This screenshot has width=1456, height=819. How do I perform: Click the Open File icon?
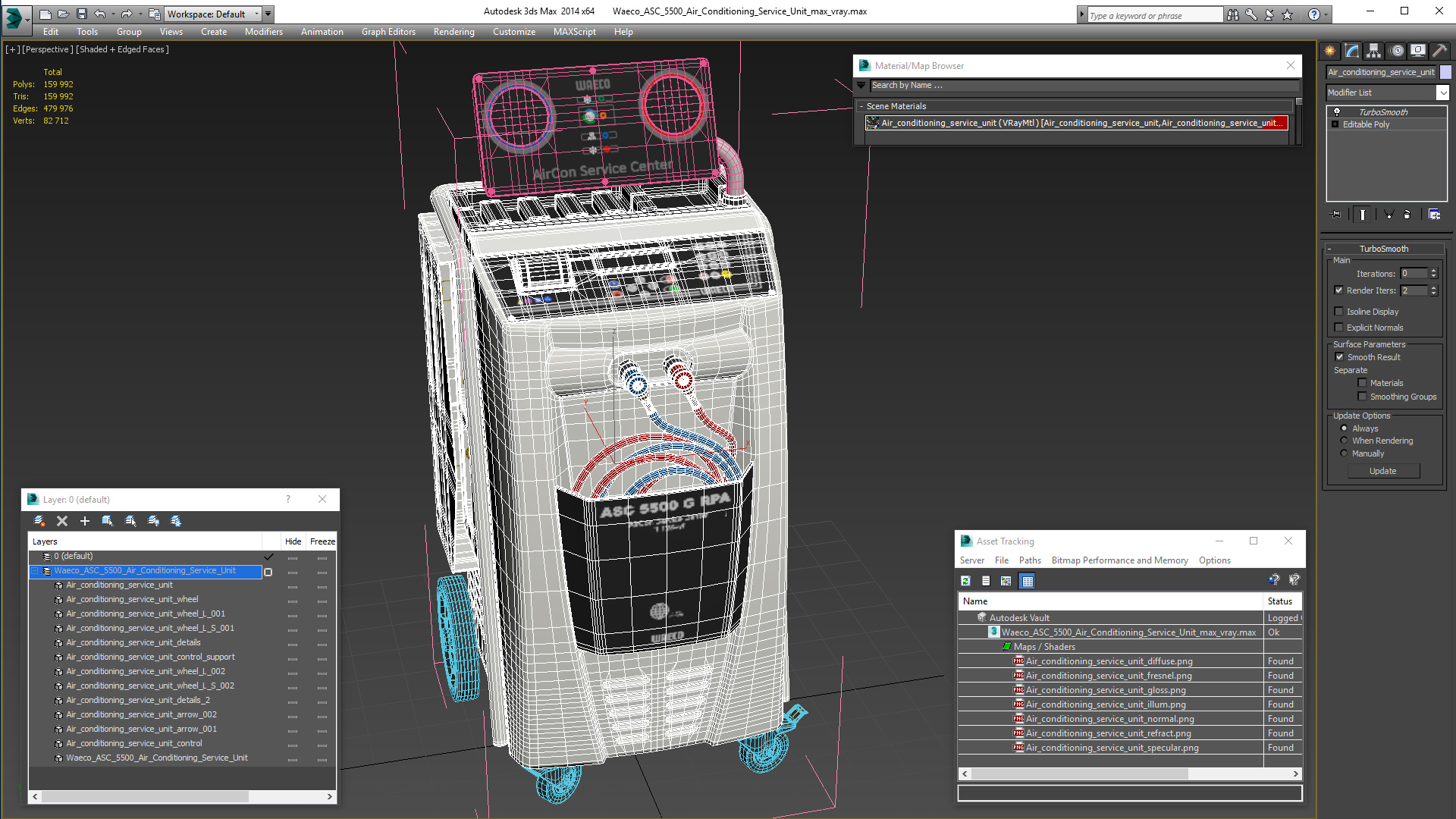pyautogui.click(x=64, y=14)
